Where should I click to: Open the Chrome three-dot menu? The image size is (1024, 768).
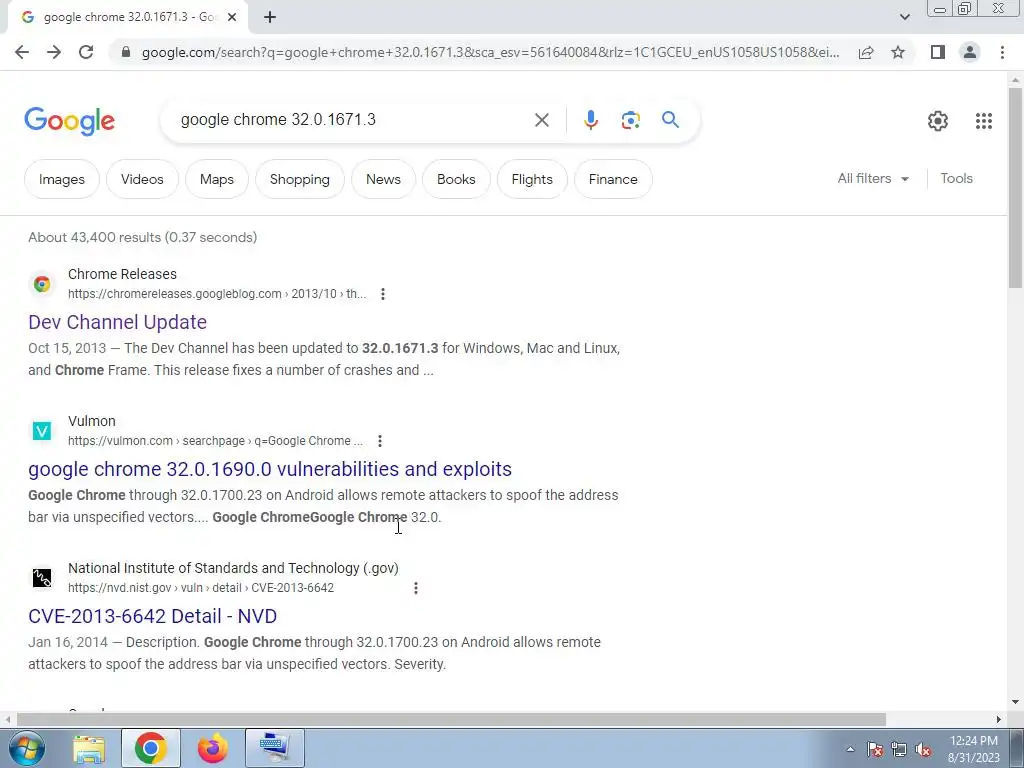click(x=1002, y=52)
